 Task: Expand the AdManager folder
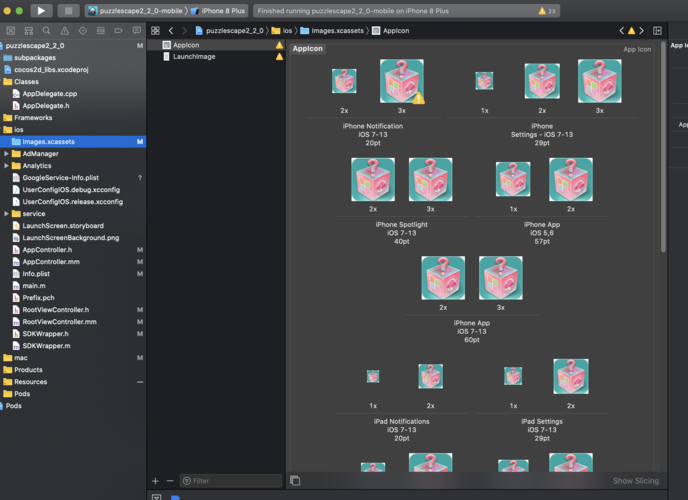coord(6,154)
